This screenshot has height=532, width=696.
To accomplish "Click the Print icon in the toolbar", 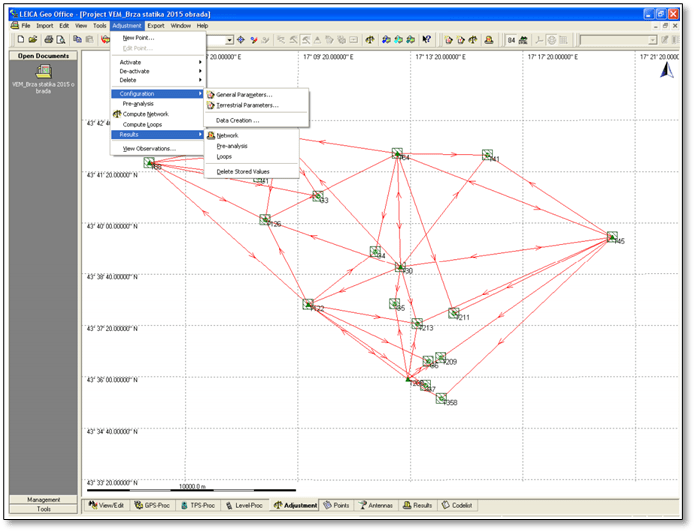I will click(47, 39).
